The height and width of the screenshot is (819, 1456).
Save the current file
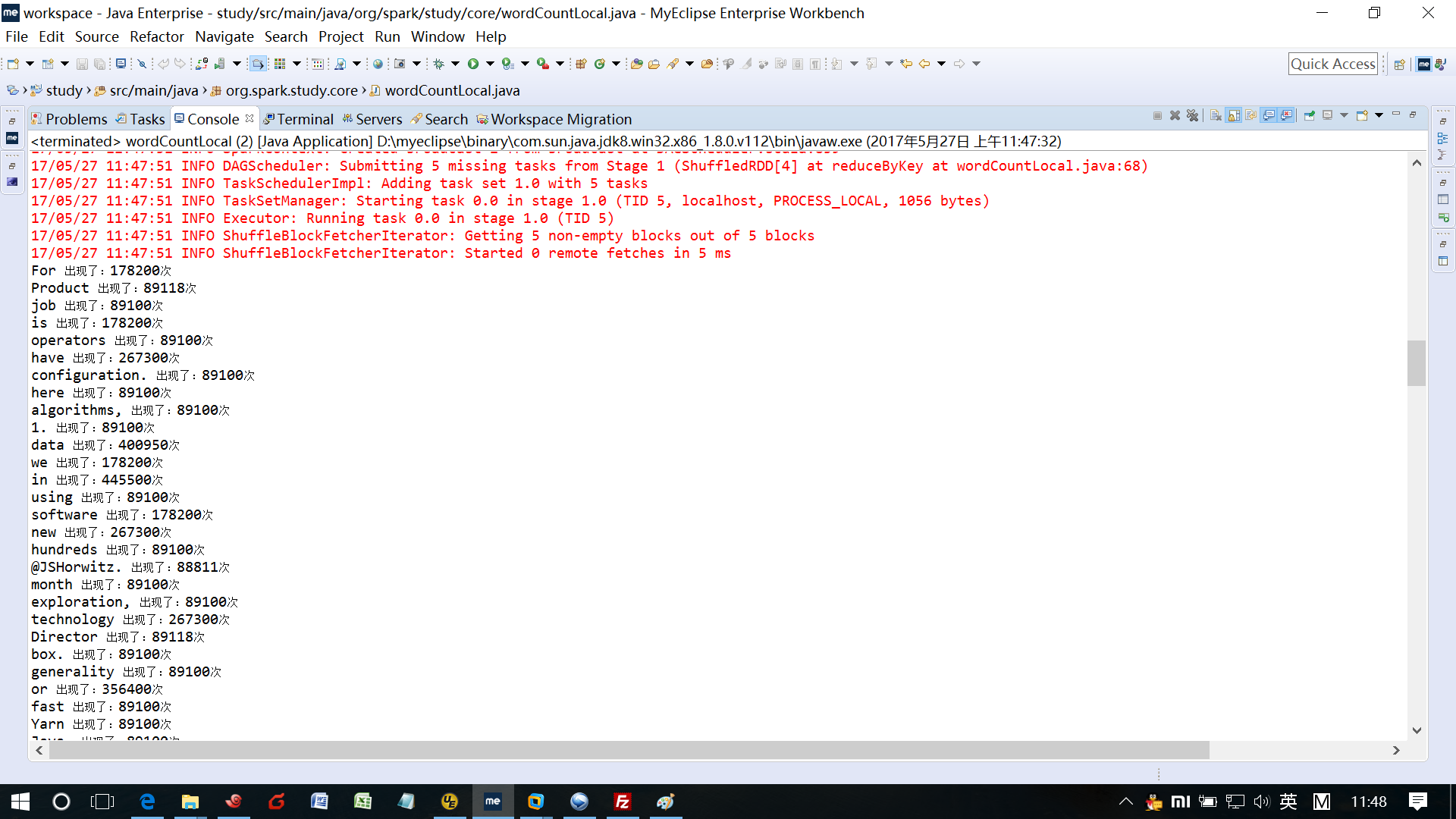pyautogui.click(x=82, y=64)
